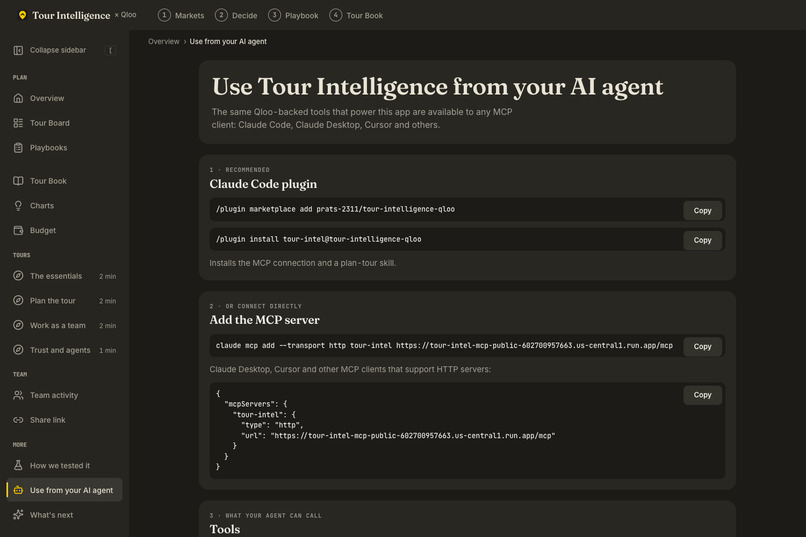Screen dimensions: 806x537
Task: Click the yellow Tour Intelligence logo pin icon
Action: point(22,15)
